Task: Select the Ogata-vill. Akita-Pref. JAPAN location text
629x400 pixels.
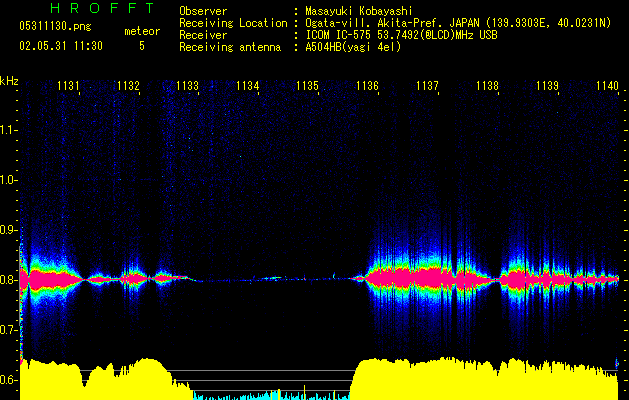Action: (458, 23)
